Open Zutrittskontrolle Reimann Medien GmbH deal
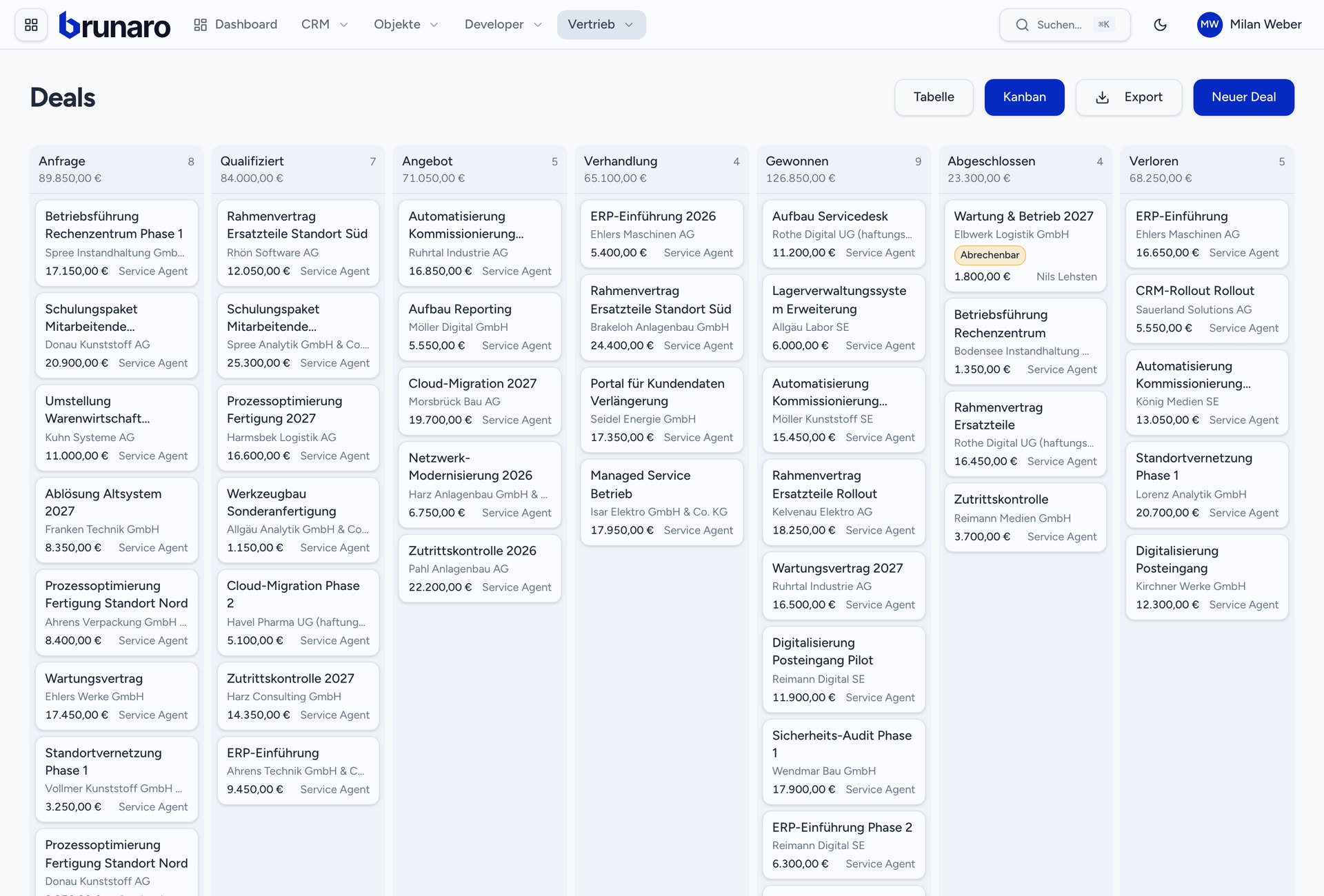This screenshot has width=1324, height=896. tap(1025, 517)
